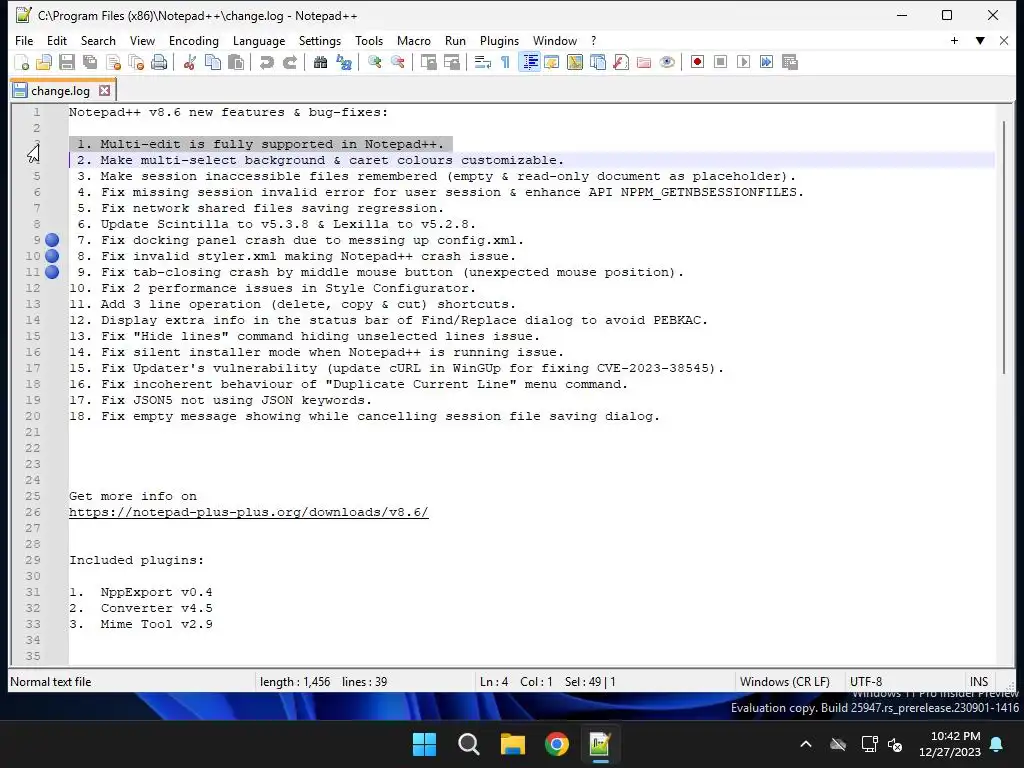Remove the bookmark on line 11
The width and height of the screenshot is (1024, 768).
tap(52, 272)
